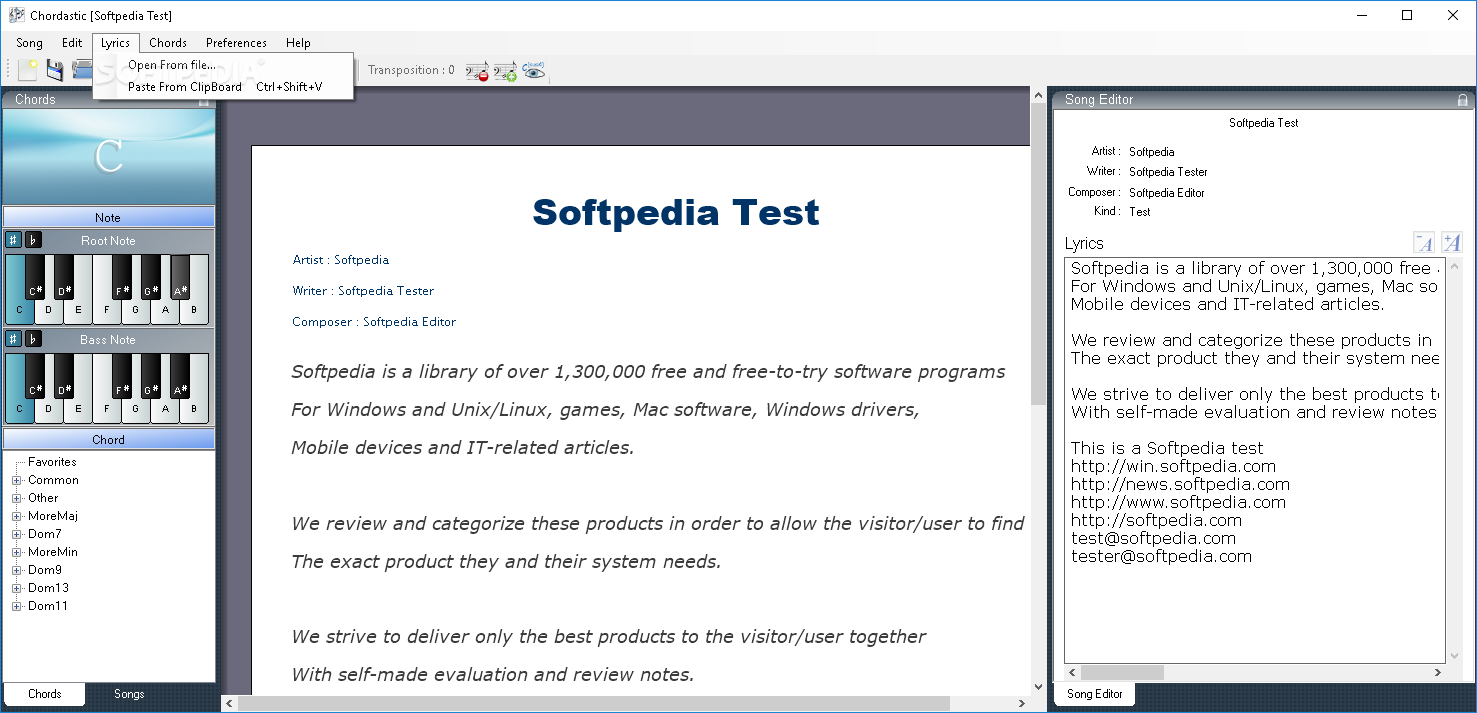The width and height of the screenshot is (1477, 713).
Task: Expand the Dom7 chord category
Action: (16, 534)
